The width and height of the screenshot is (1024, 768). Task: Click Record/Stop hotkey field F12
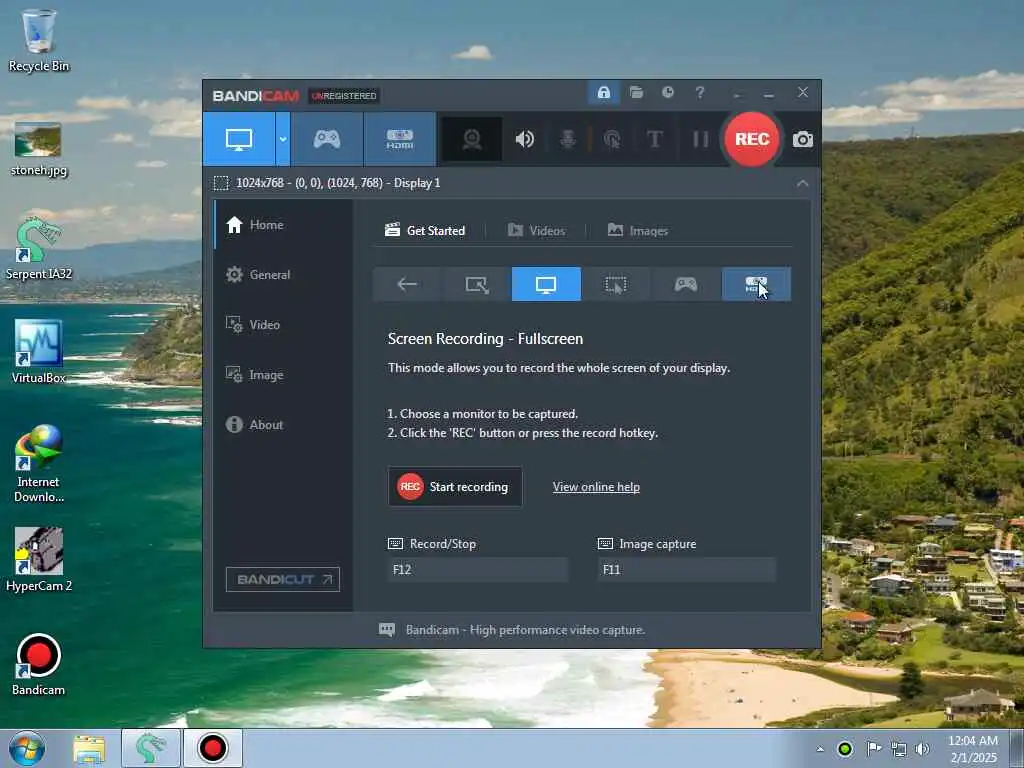pos(477,569)
